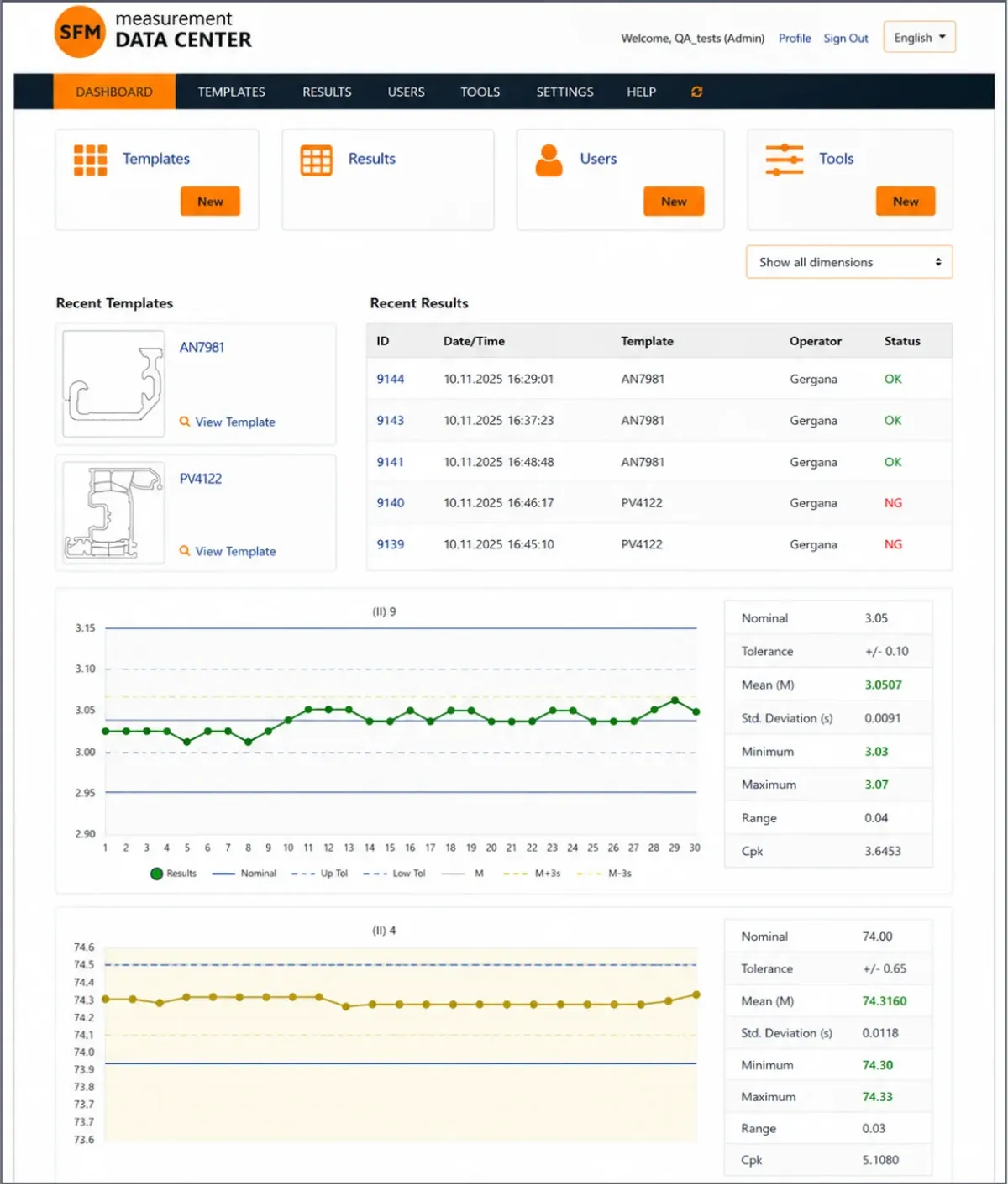Click View Template for PV4122

pyautogui.click(x=235, y=551)
